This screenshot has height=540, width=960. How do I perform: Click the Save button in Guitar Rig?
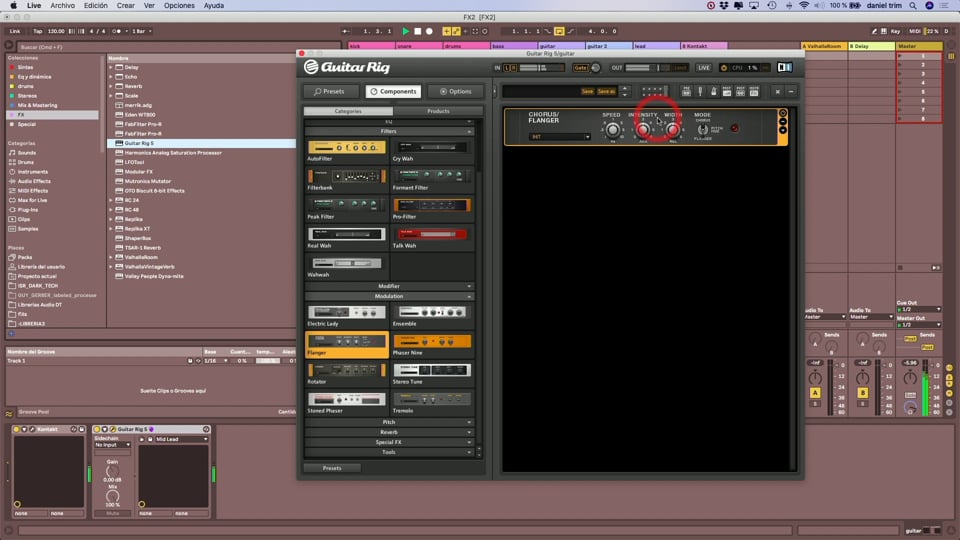587,91
